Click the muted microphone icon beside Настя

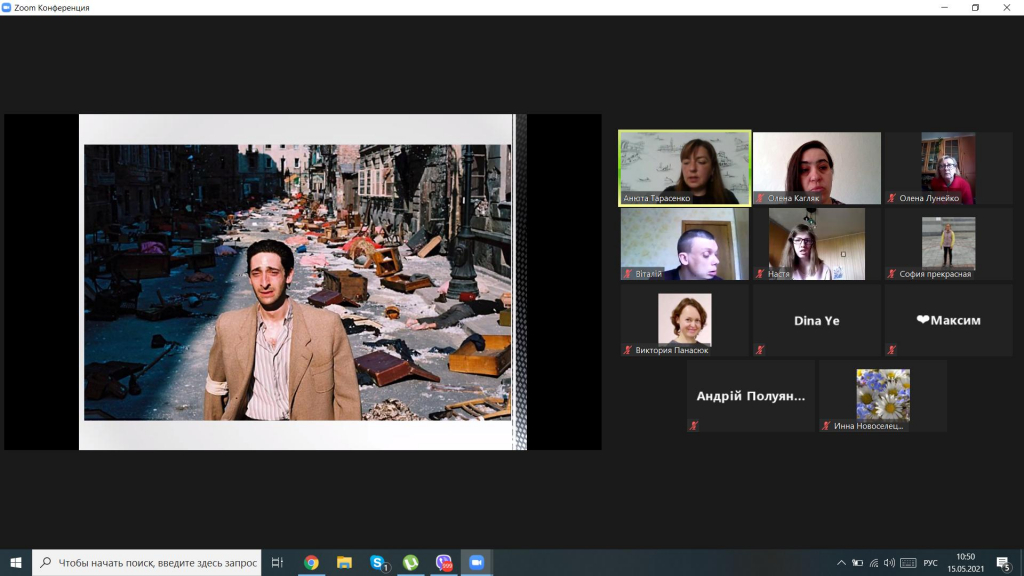[x=760, y=274]
